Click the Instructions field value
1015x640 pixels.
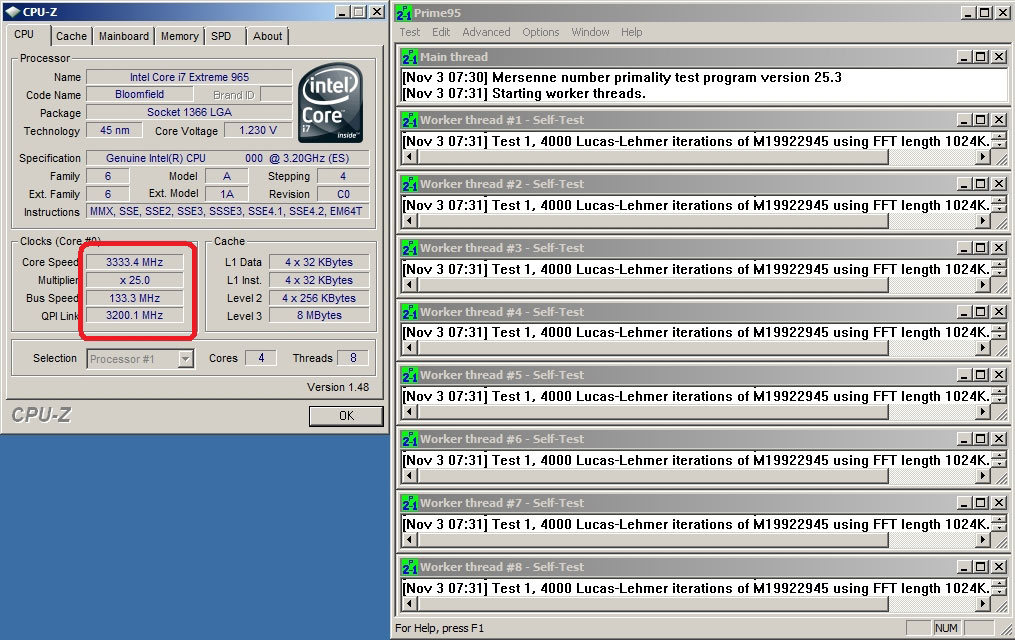(228, 211)
